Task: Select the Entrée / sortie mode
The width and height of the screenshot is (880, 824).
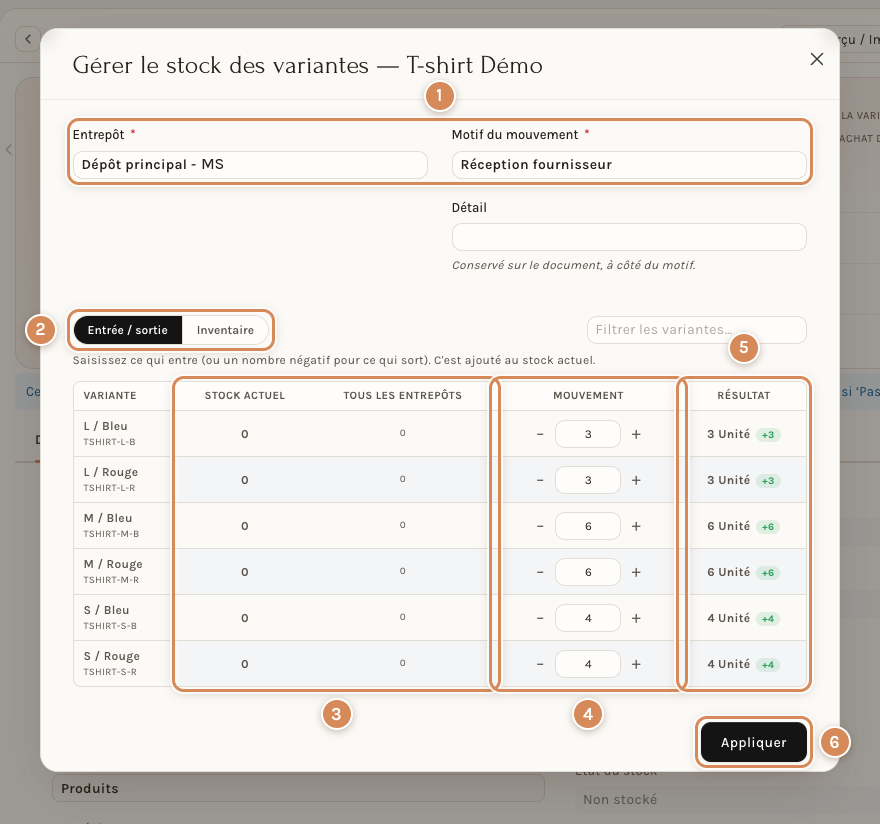Action: pyautogui.click(x=127, y=330)
